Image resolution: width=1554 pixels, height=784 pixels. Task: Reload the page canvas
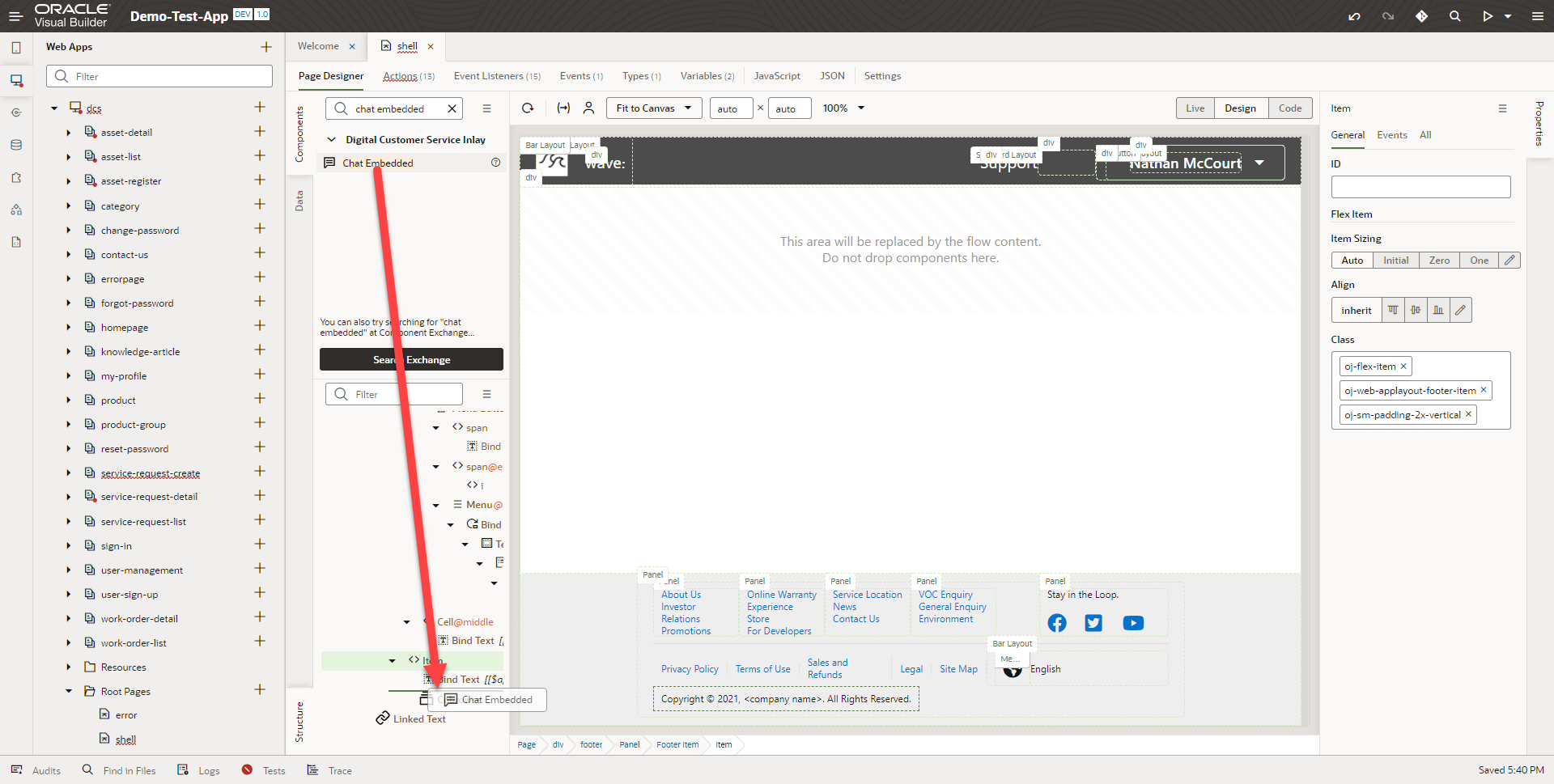click(528, 108)
